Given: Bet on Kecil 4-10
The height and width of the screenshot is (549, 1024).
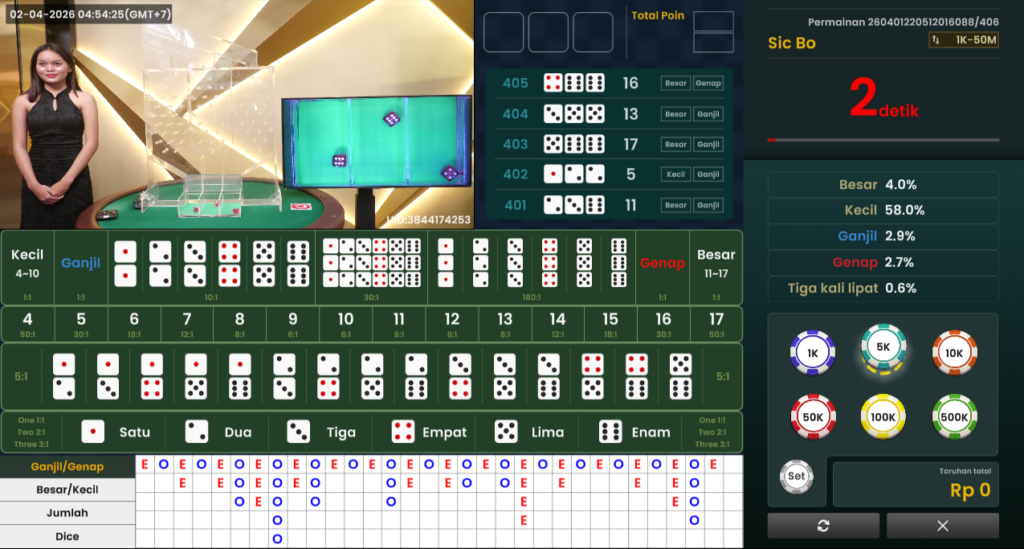Looking at the screenshot, I should click(x=27, y=264).
